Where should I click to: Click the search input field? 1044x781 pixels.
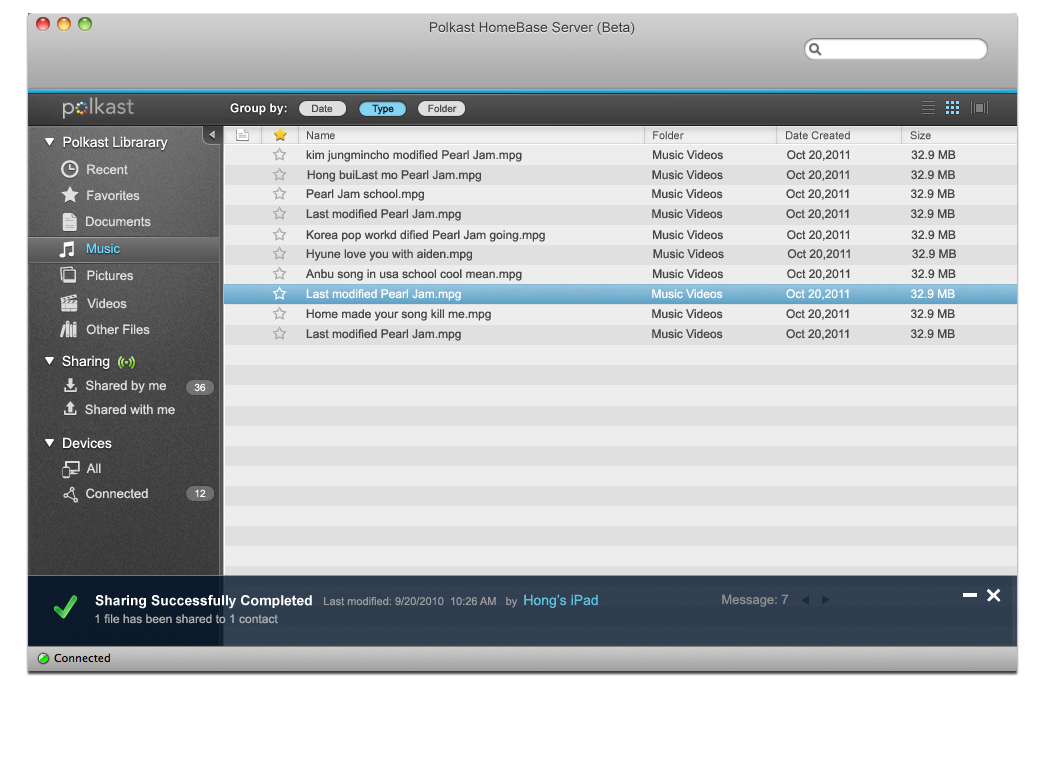coord(902,49)
